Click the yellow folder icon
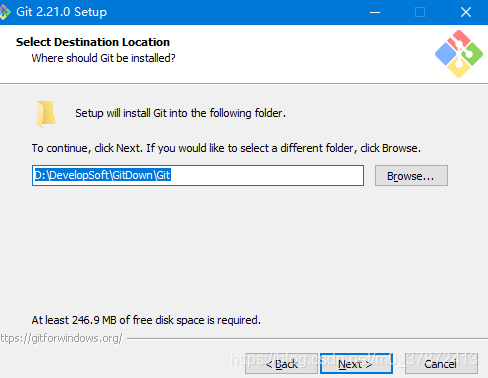The image size is (488, 378). [x=46, y=114]
